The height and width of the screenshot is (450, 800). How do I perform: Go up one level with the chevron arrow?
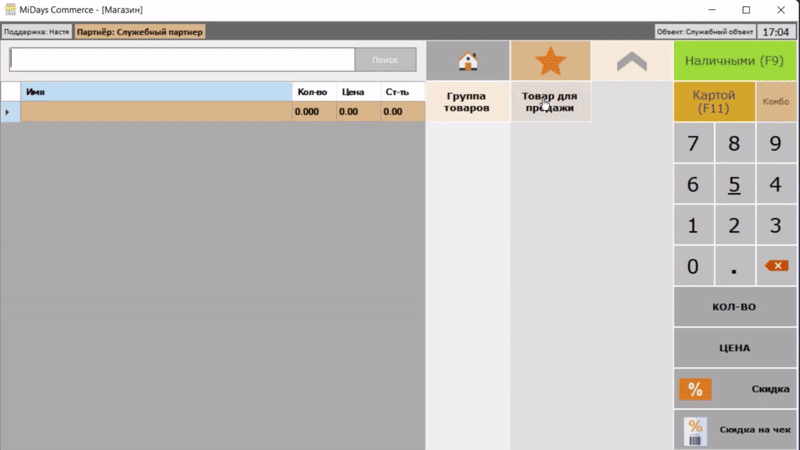click(x=632, y=61)
